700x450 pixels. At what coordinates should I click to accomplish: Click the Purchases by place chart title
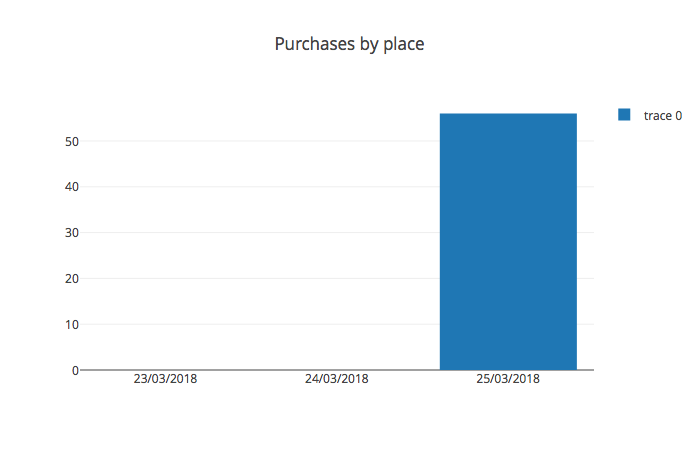pos(350,45)
